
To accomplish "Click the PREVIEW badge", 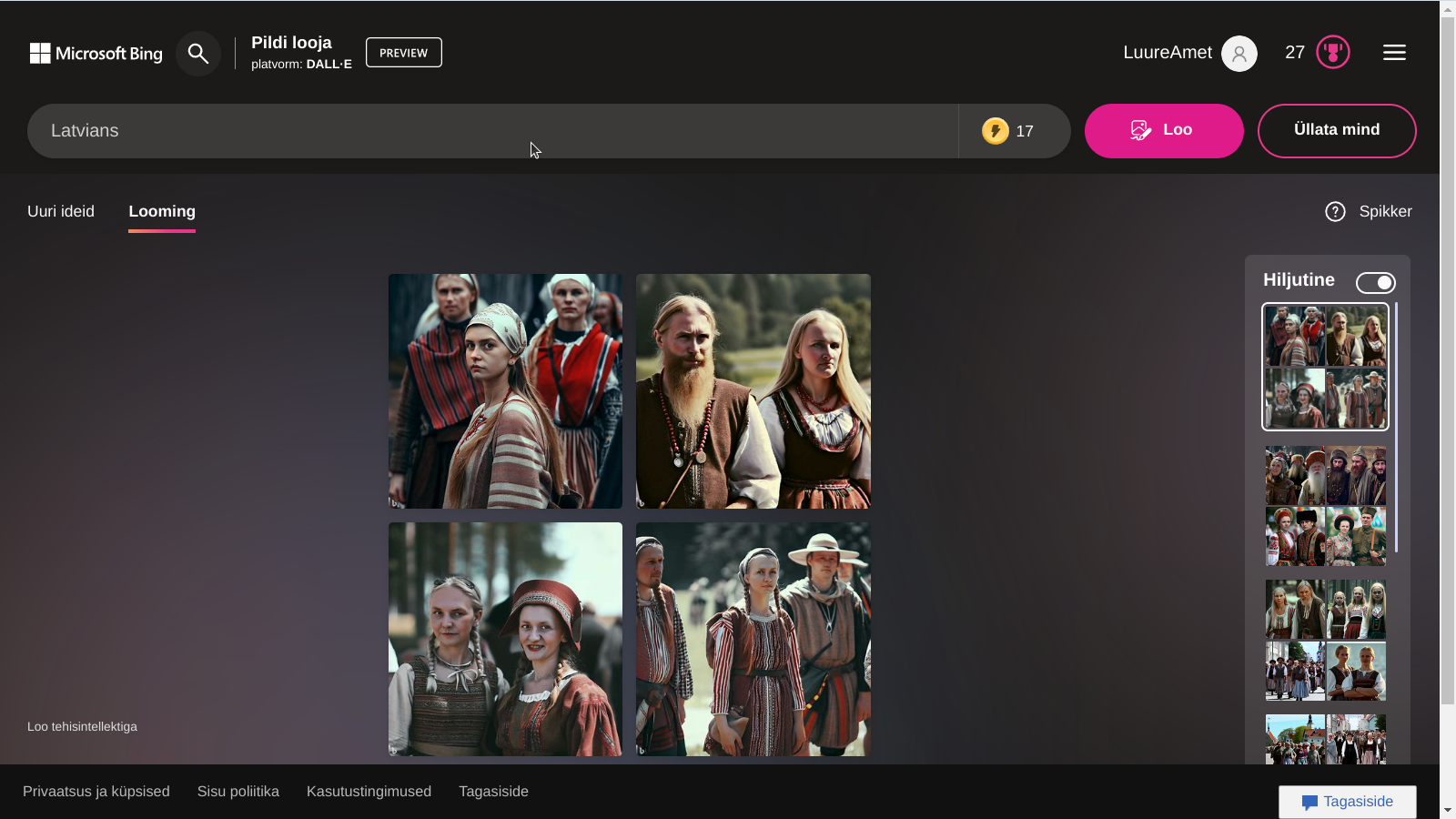I will coord(403,53).
